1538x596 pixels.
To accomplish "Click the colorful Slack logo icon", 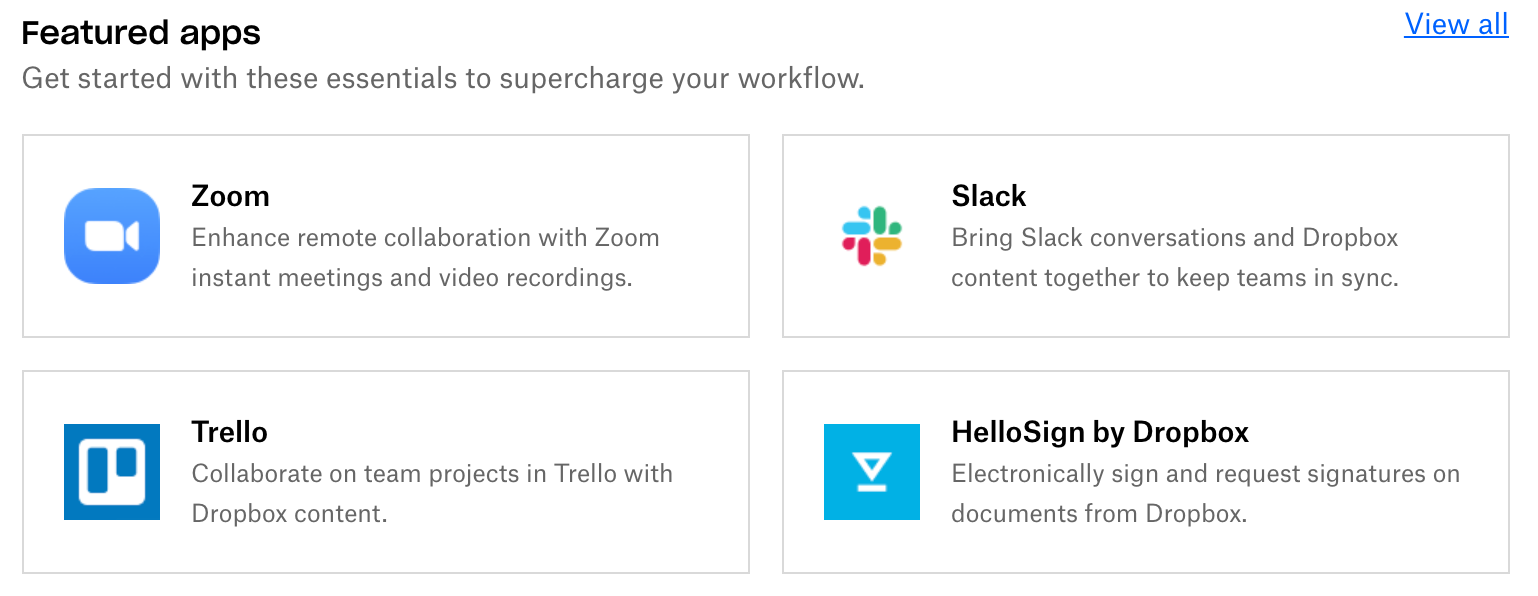I will 872,236.
